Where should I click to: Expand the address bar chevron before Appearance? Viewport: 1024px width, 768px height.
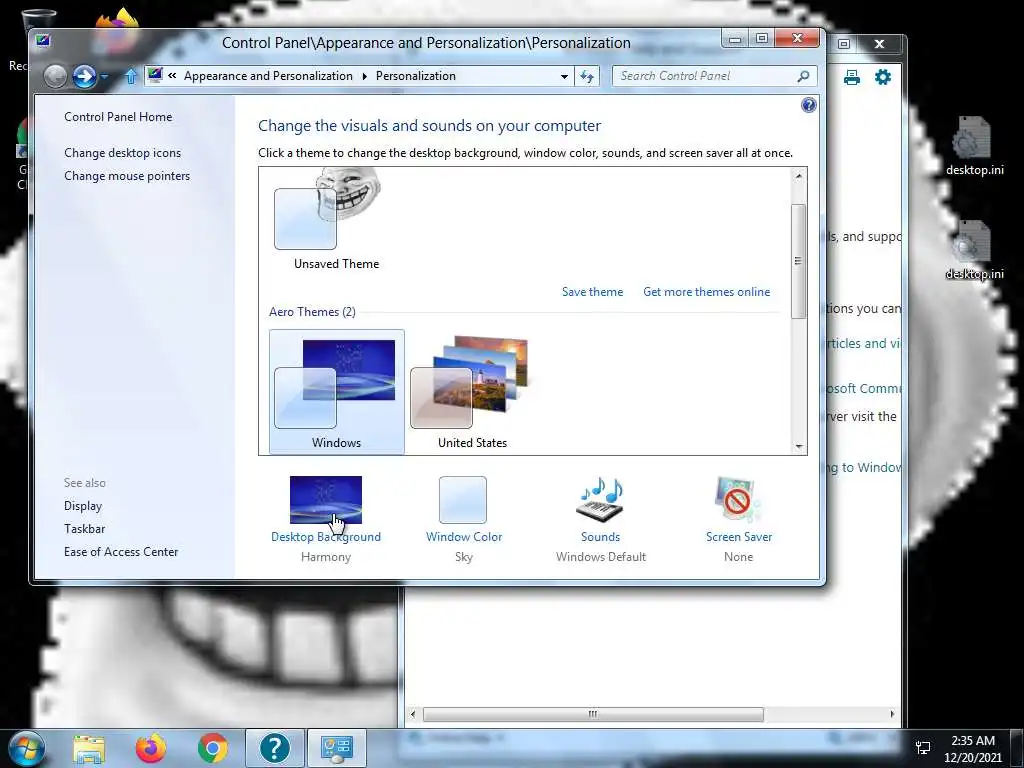click(172, 76)
